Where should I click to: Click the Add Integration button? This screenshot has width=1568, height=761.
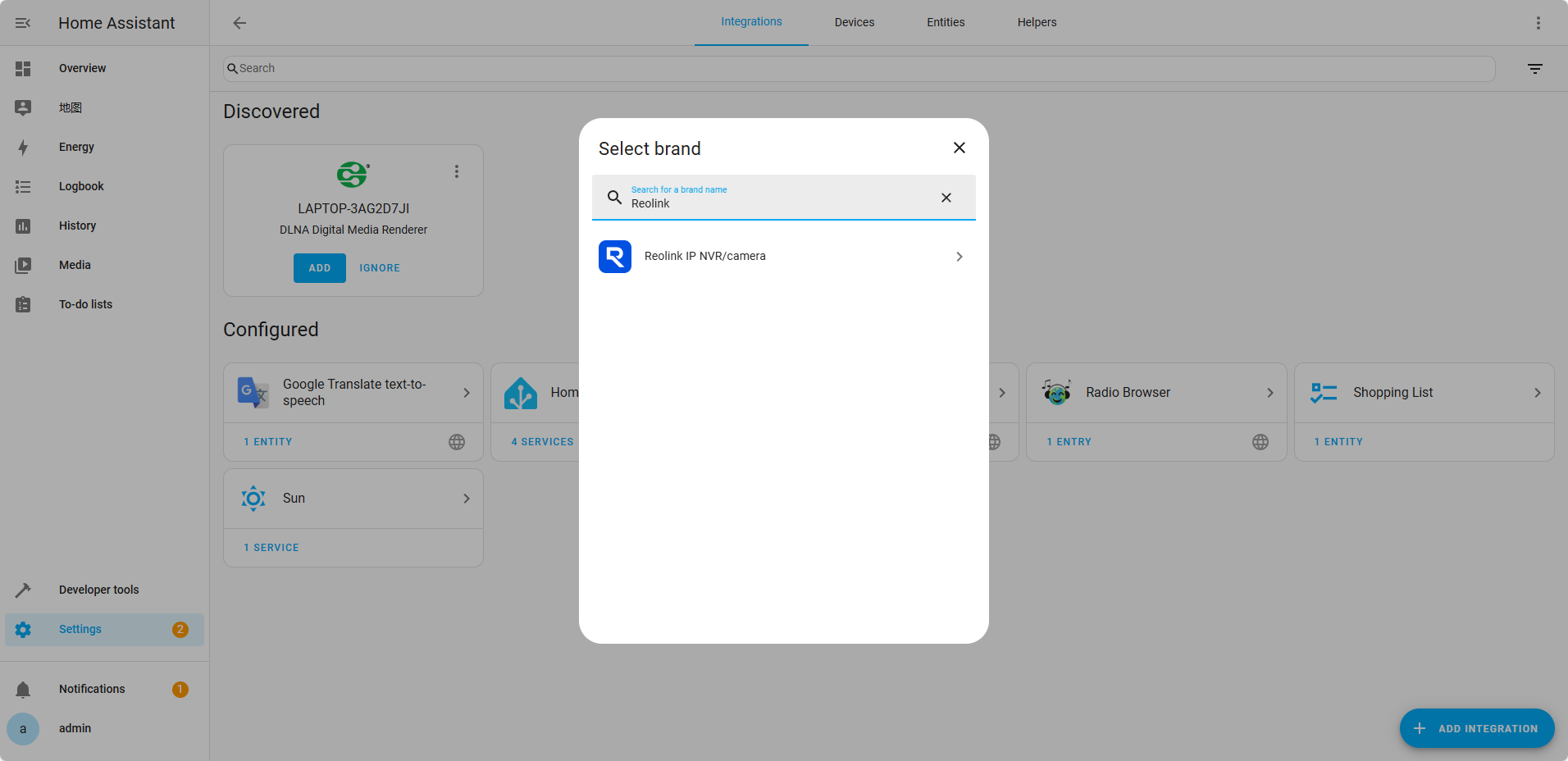tap(1477, 728)
